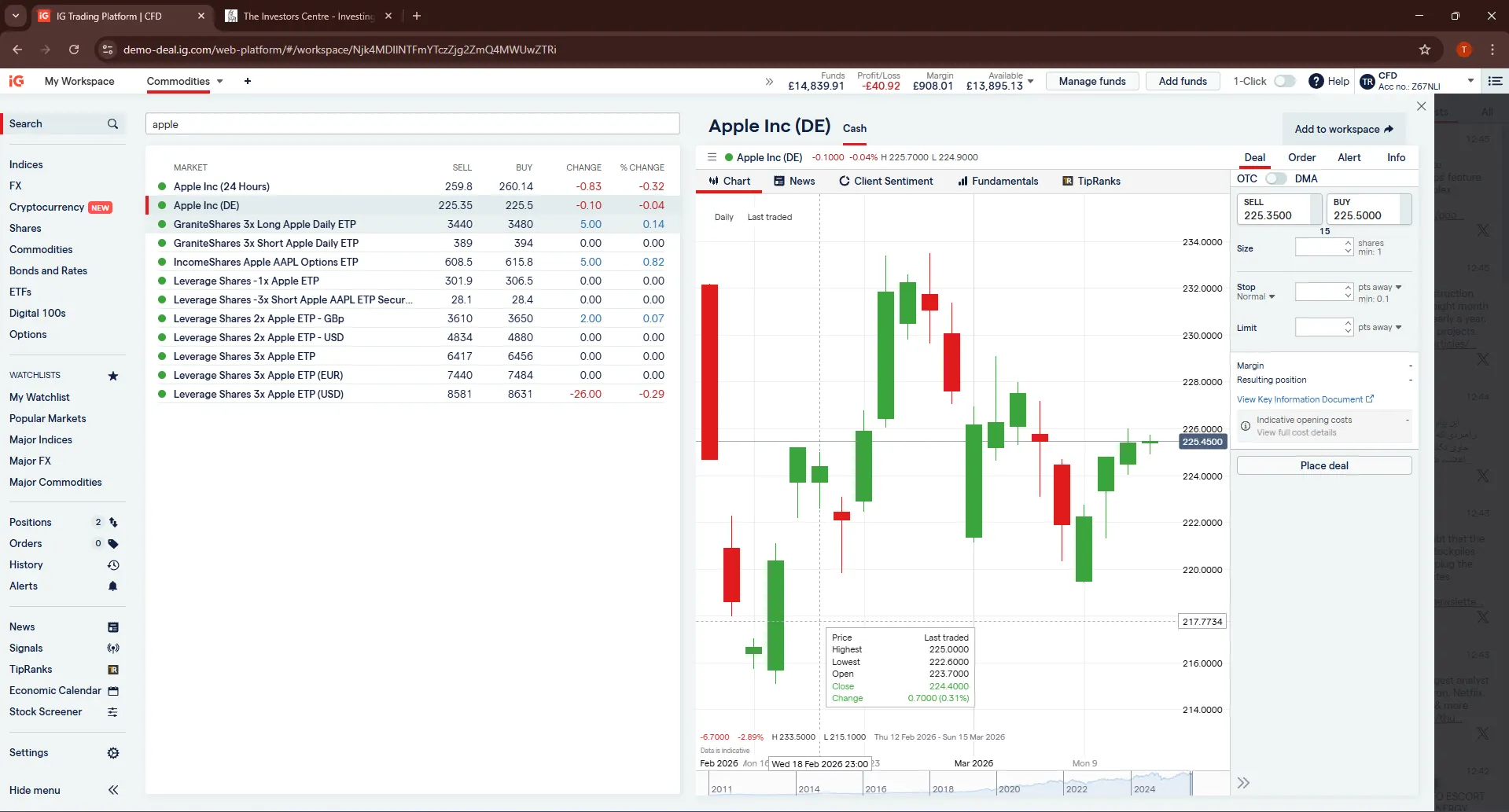This screenshot has width=1509, height=812.
Task: Select Apple Inc (24 Hours) market row
Action: coord(412,186)
